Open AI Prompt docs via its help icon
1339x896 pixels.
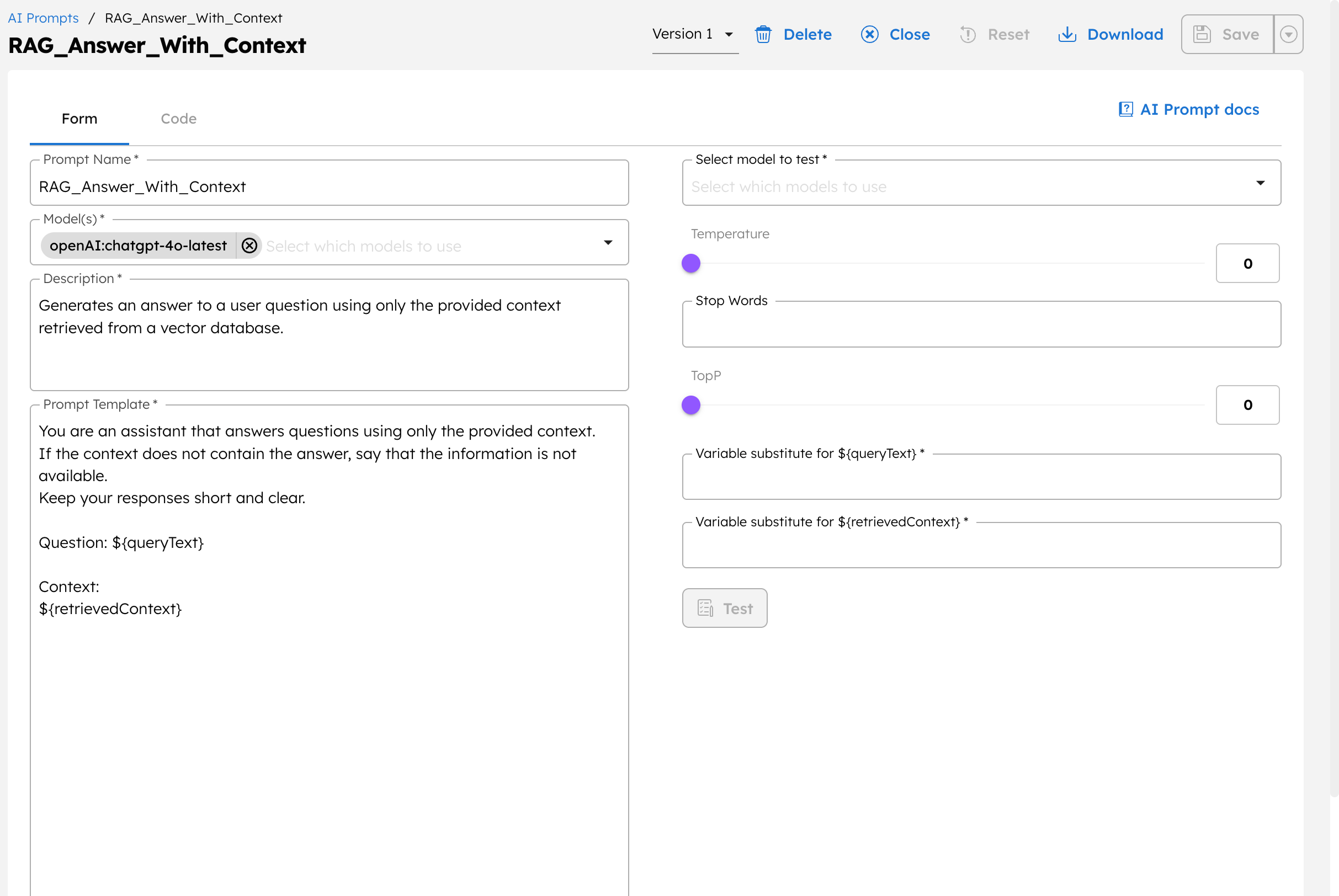coord(1125,109)
